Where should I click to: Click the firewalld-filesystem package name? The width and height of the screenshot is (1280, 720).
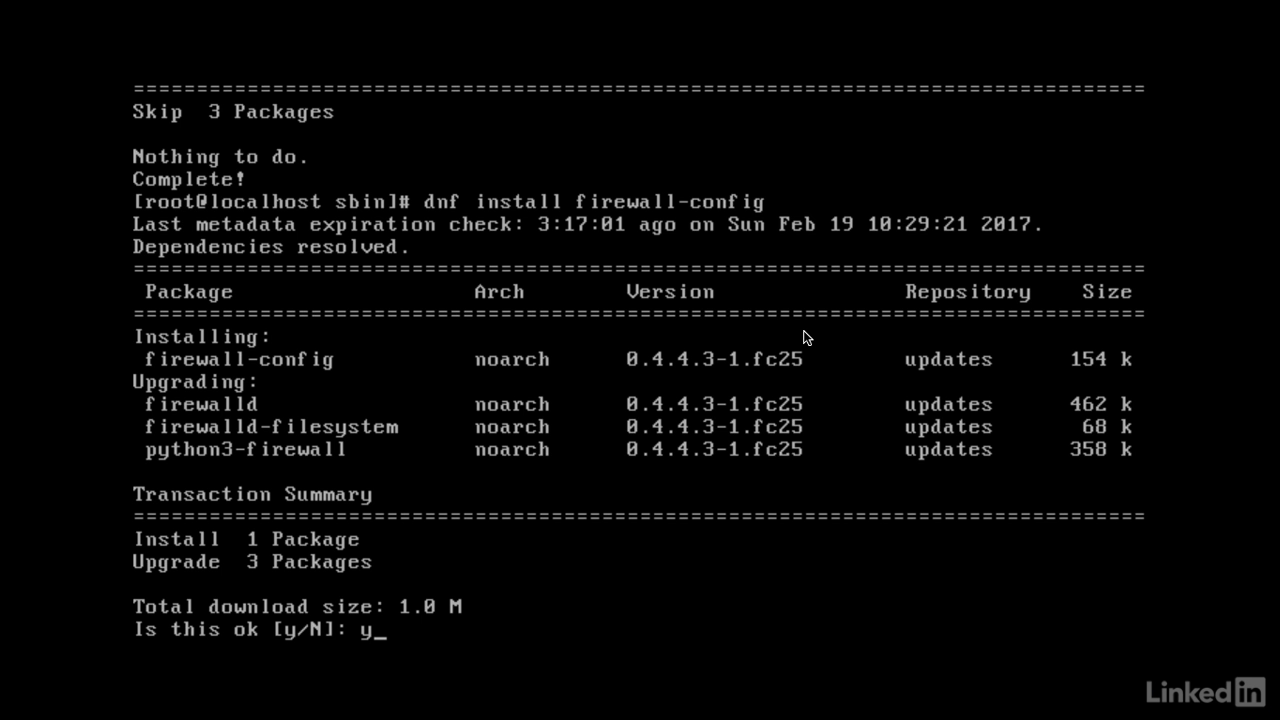click(271, 427)
